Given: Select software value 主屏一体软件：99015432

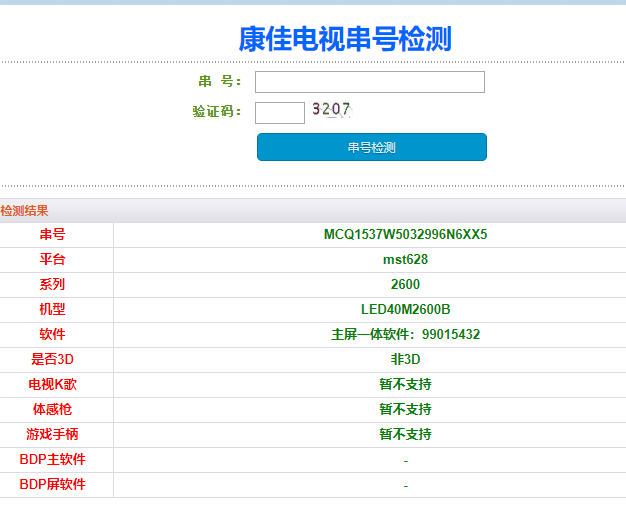Looking at the screenshot, I should [405, 334].
